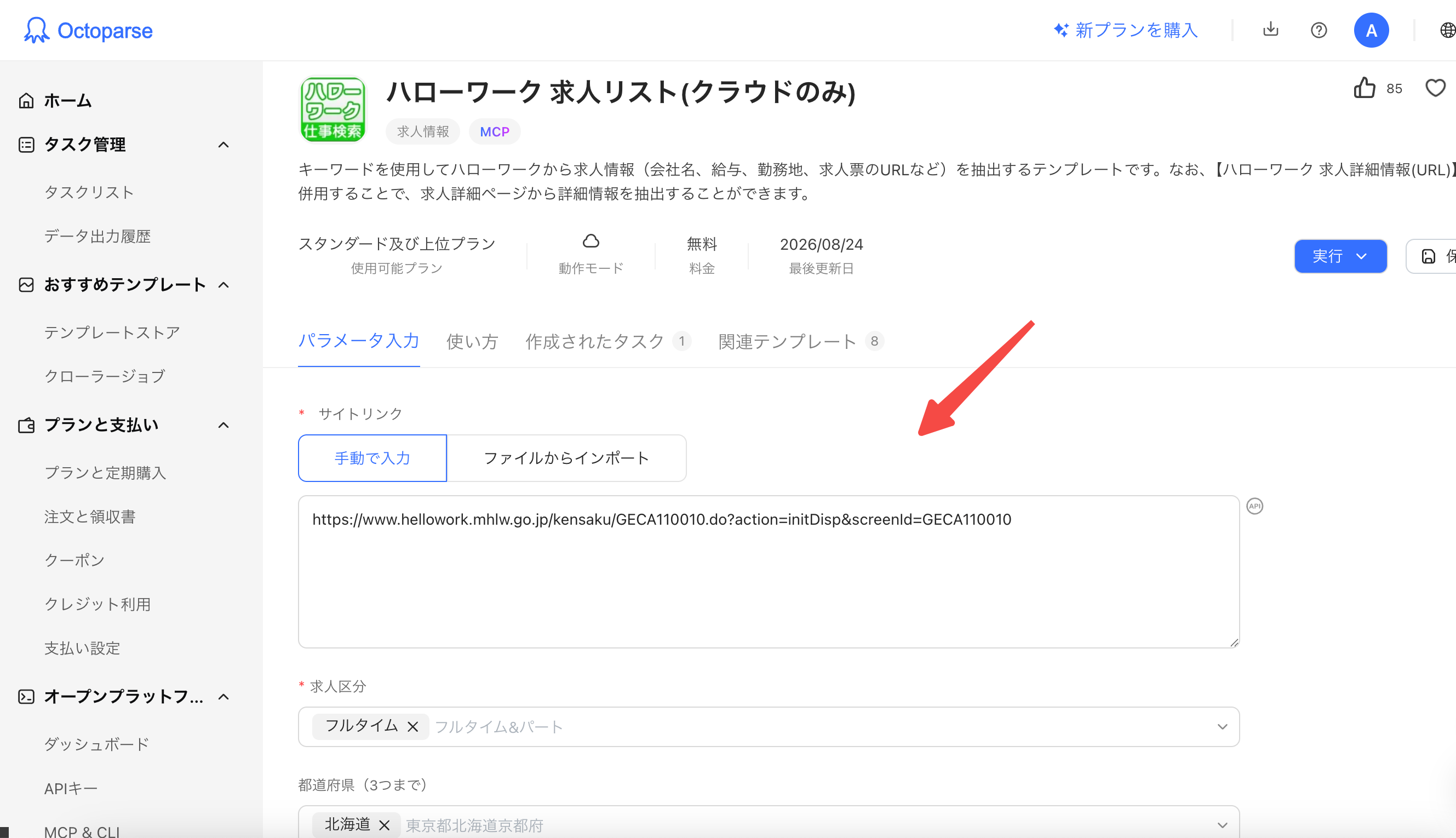Click the globe language icon
Viewport: 1456px width, 838px height.
click(x=1448, y=30)
